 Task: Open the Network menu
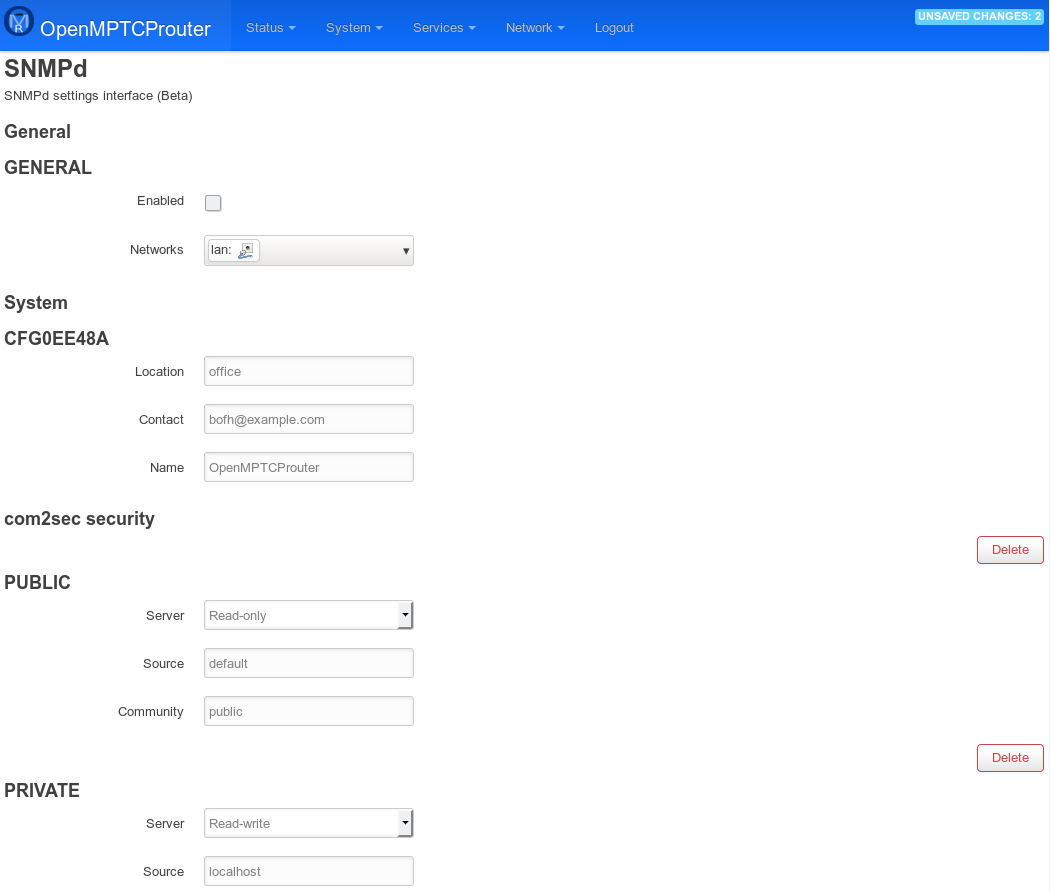pyautogui.click(x=535, y=27)
